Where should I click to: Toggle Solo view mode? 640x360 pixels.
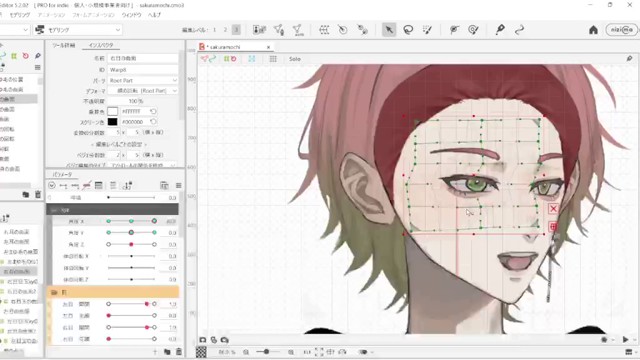coord(295,59)
